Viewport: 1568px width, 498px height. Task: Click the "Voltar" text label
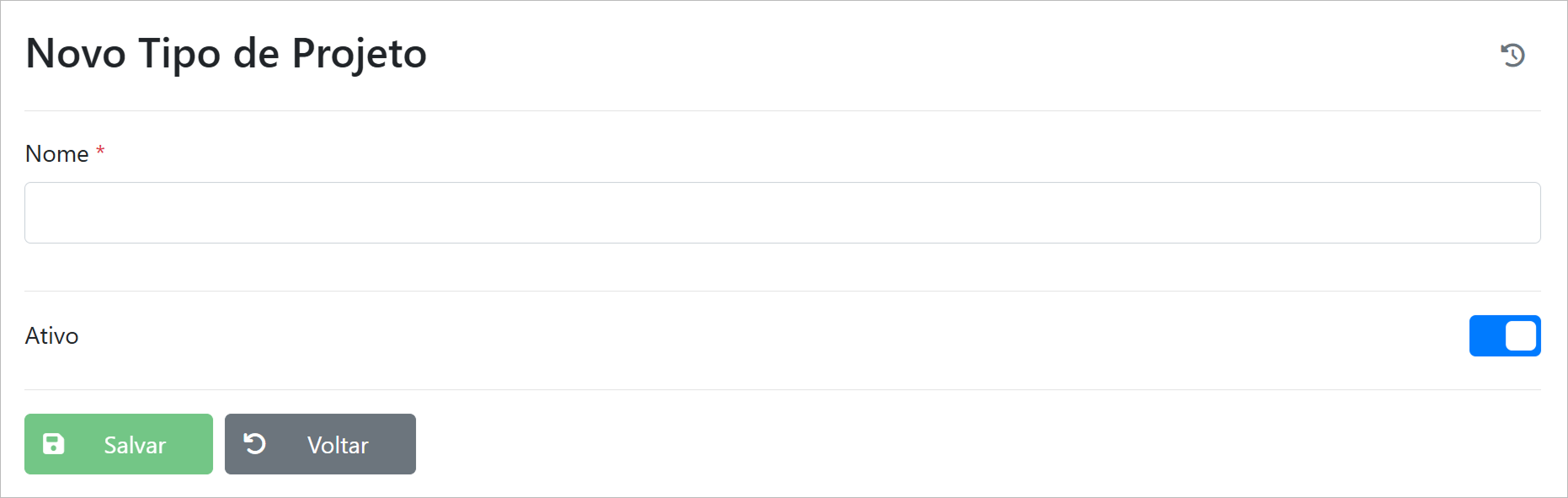pyautogui.click(x=338, y=445)
